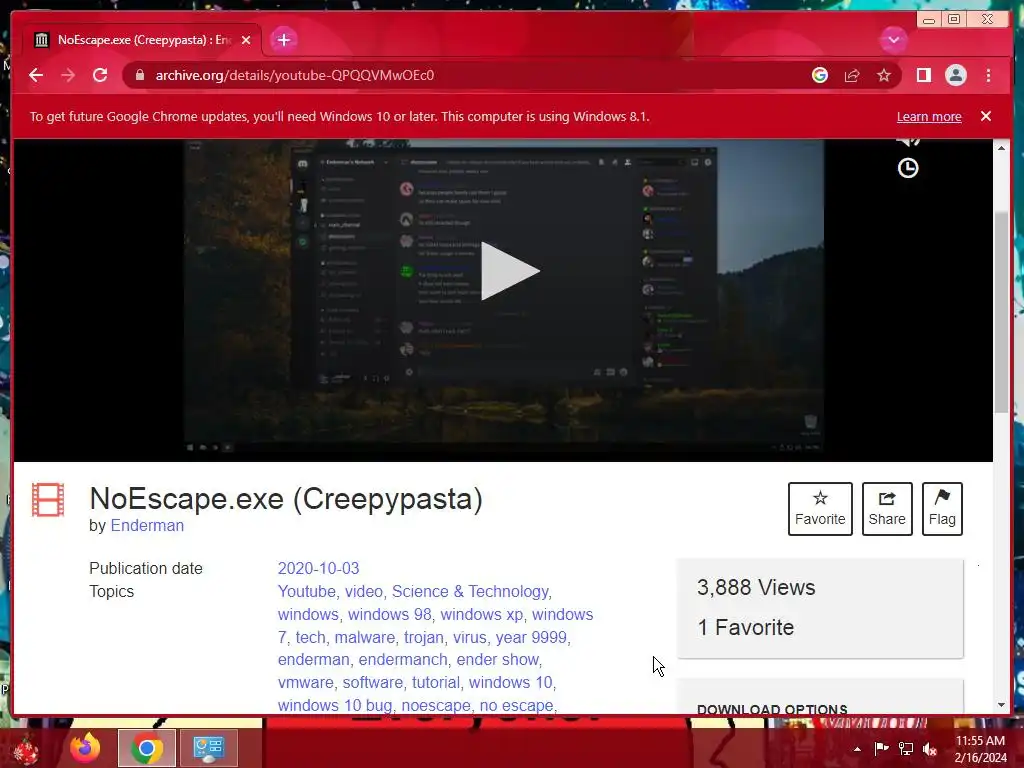Open the control panel taskbar icon

click(x=208, y=748)
